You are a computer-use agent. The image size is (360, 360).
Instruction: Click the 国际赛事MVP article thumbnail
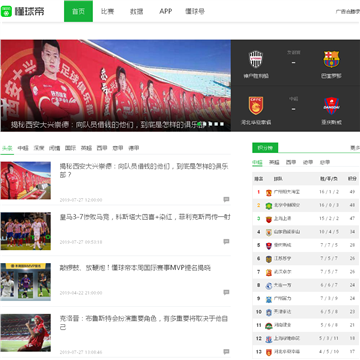(x=26, y=282)
